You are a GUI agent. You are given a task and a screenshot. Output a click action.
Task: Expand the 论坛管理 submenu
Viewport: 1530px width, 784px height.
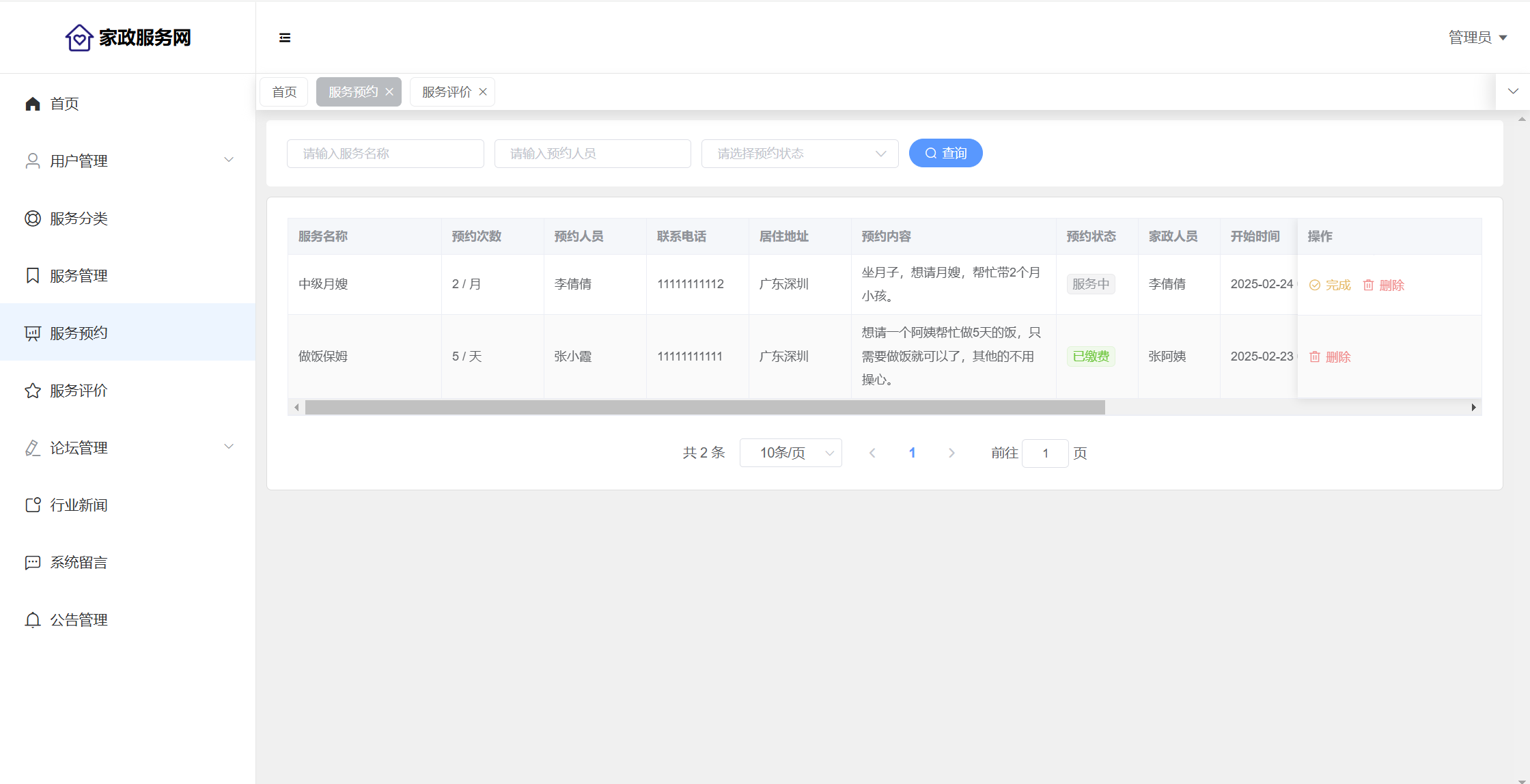(x=229, y=447)
